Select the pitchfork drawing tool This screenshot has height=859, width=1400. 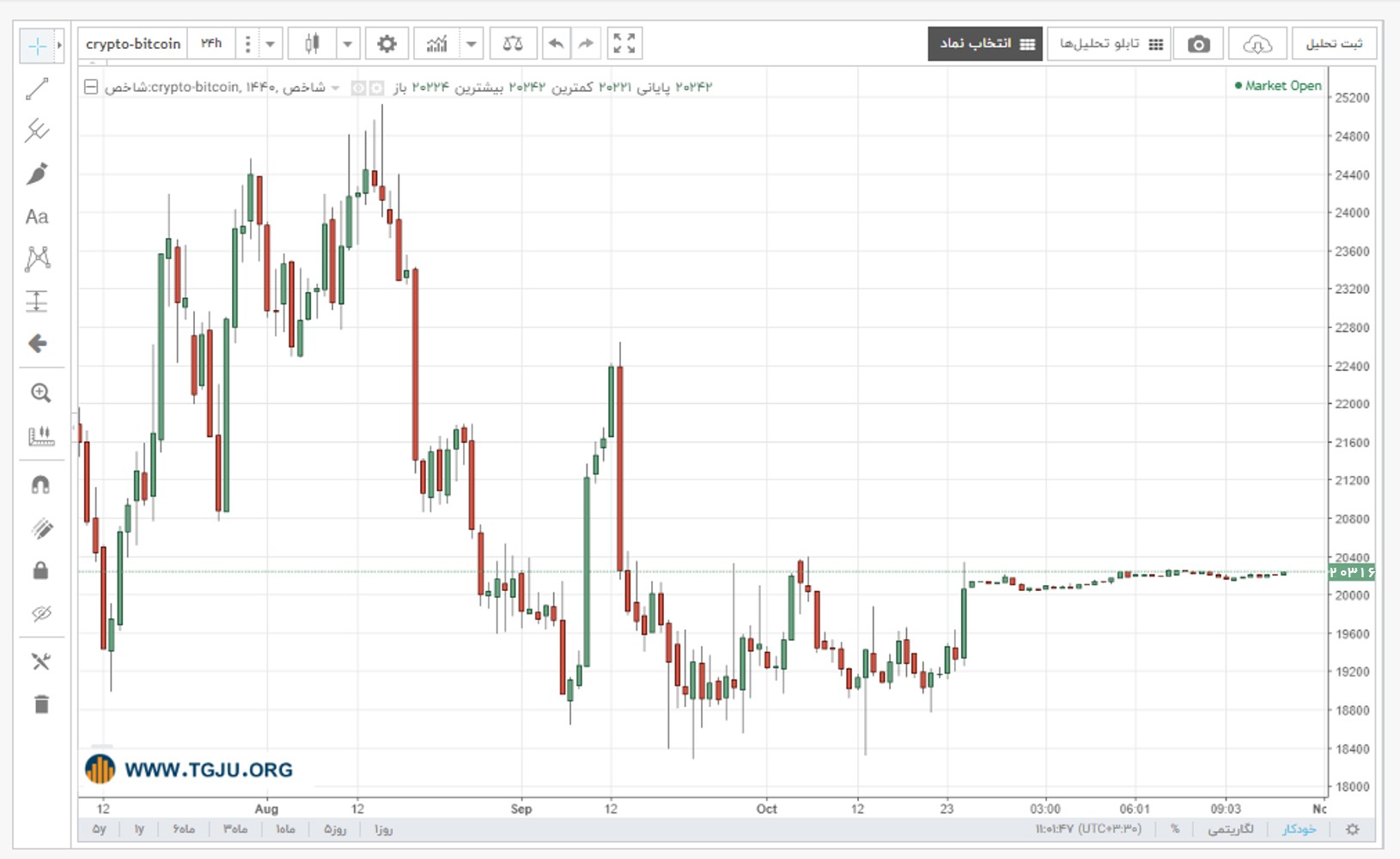point(37,131)
